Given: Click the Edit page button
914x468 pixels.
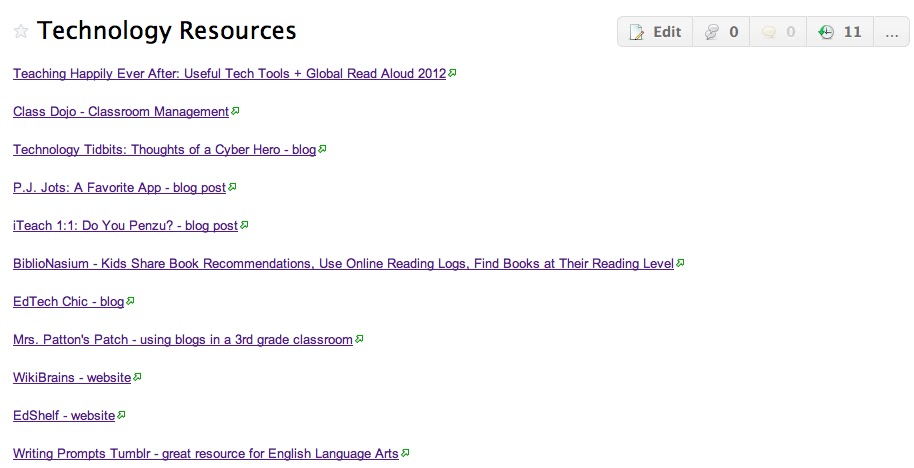Looking at the screenshot, I should 655,32.
